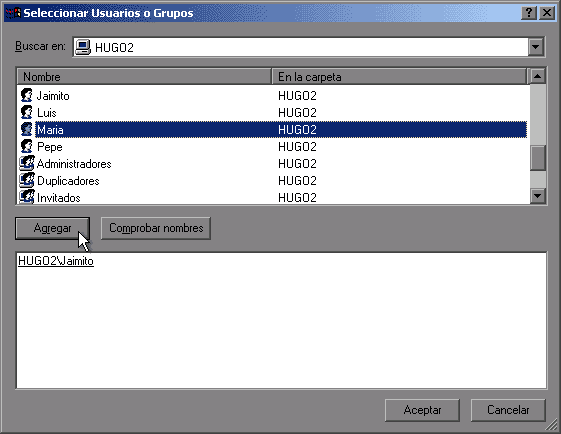Click the Jaimito user icon

[26, 96]
